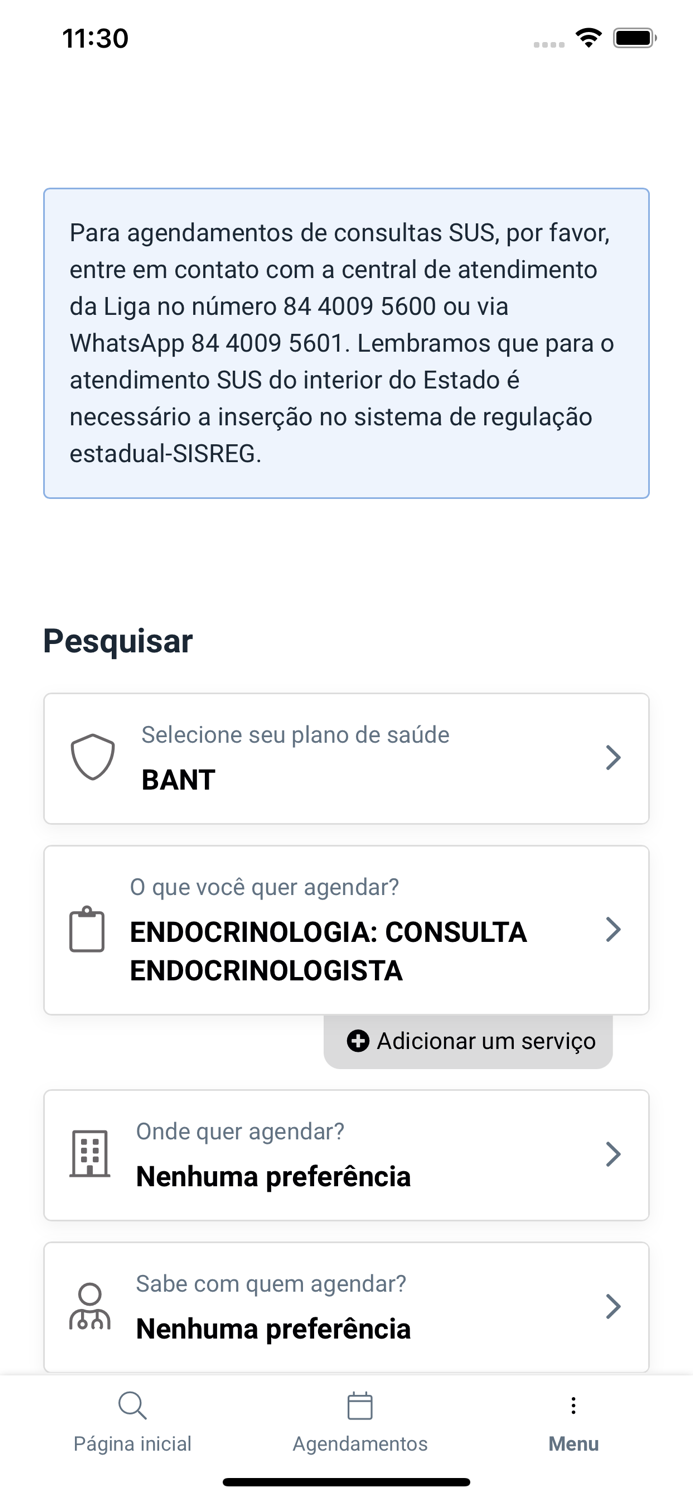693x1500 pixels.
Task: Tap the Wi-Fi indicator in the status bar
Action: click(x=588, y=37)
